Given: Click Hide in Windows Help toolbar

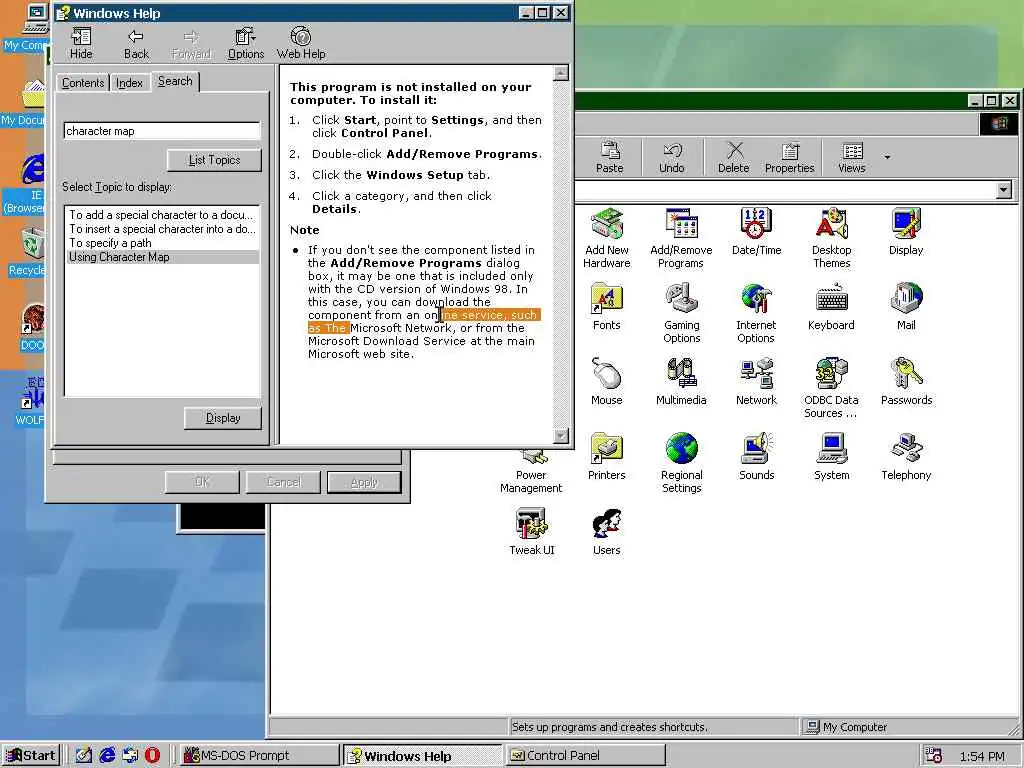Looking at the screenshot, I should pos(81,44).
